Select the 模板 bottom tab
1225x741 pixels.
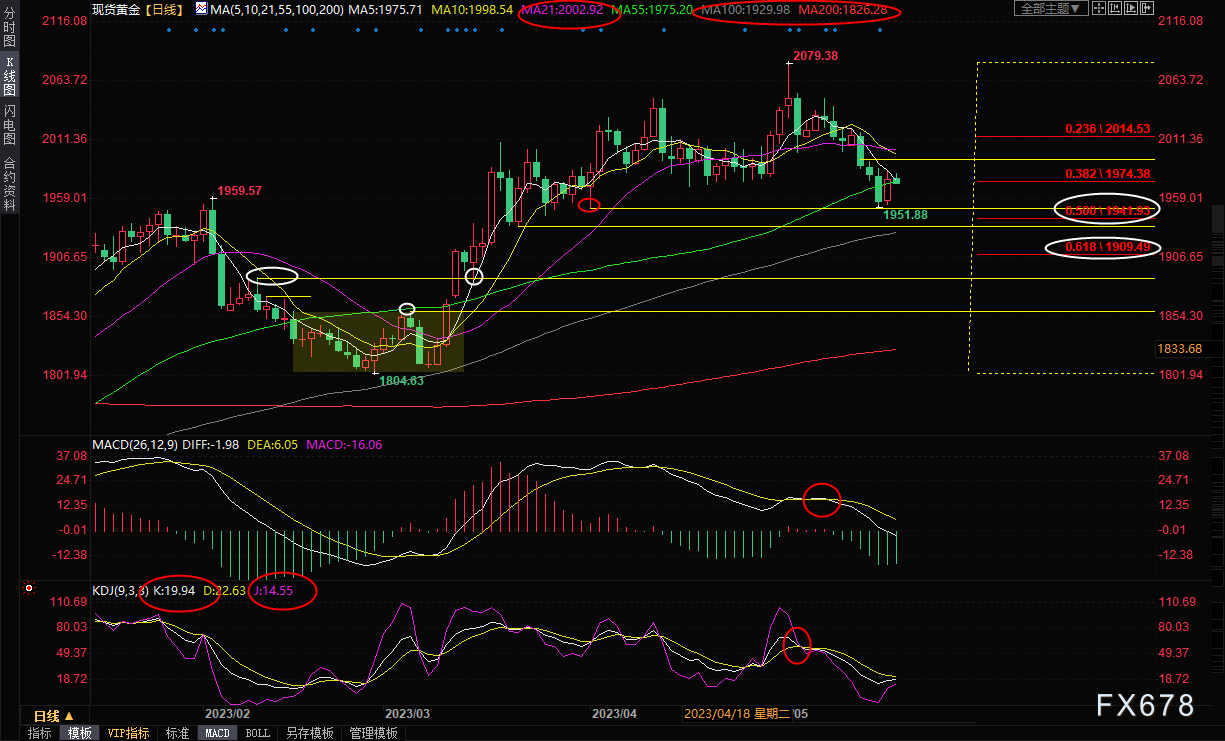click(x=80, y=733)
